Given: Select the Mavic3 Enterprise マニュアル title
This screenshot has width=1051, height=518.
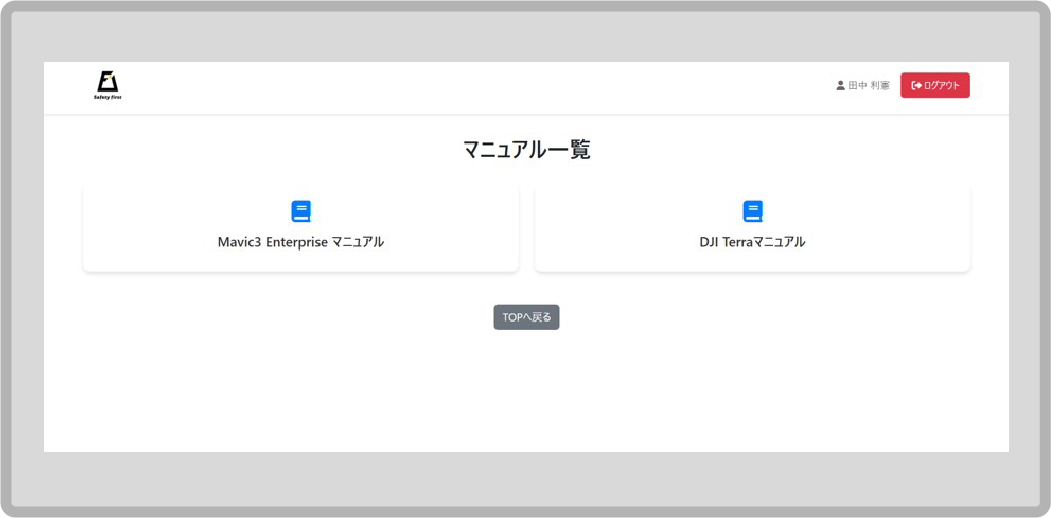Looking at the screenshot, I should click(301, 242).
